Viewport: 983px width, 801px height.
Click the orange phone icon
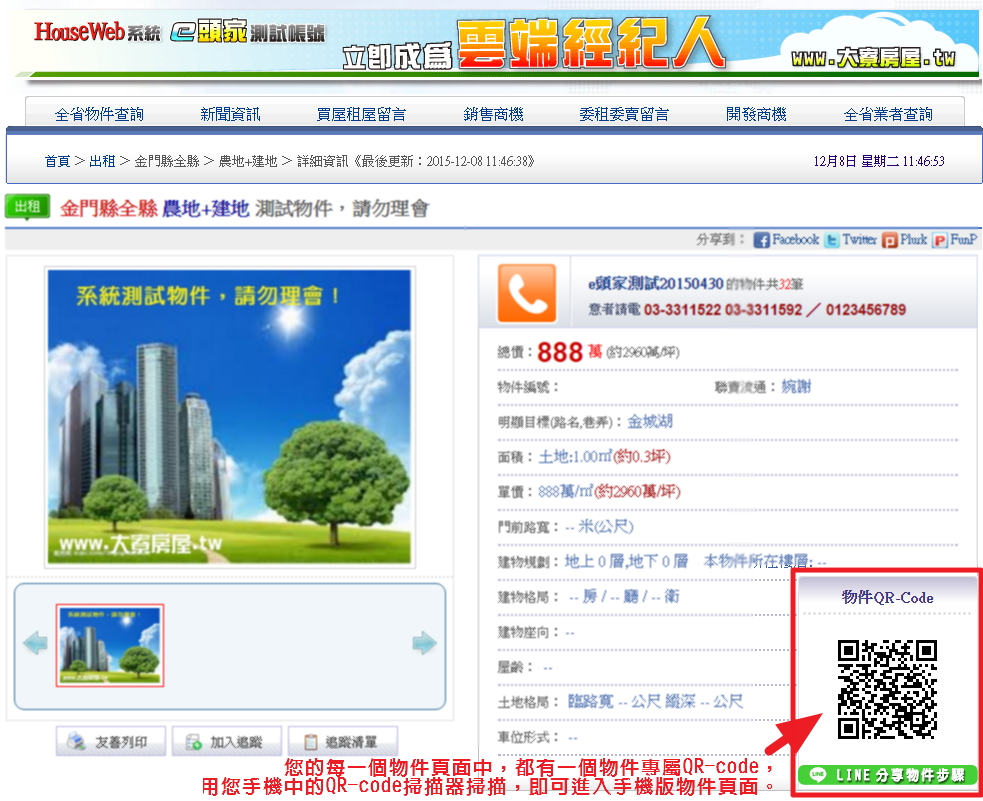click(x=527, y=293)
